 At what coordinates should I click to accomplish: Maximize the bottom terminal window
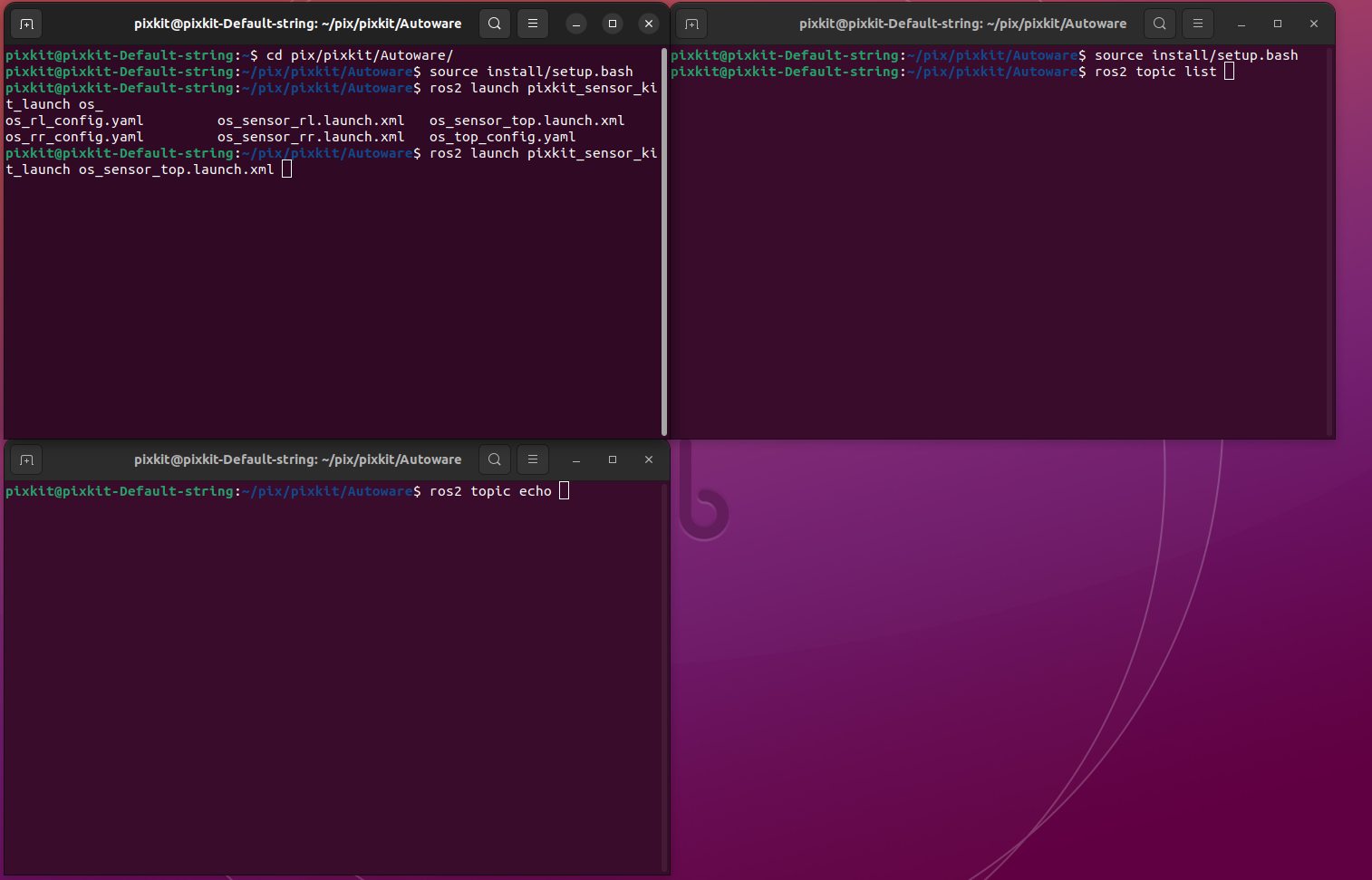(x=613, y=459)
